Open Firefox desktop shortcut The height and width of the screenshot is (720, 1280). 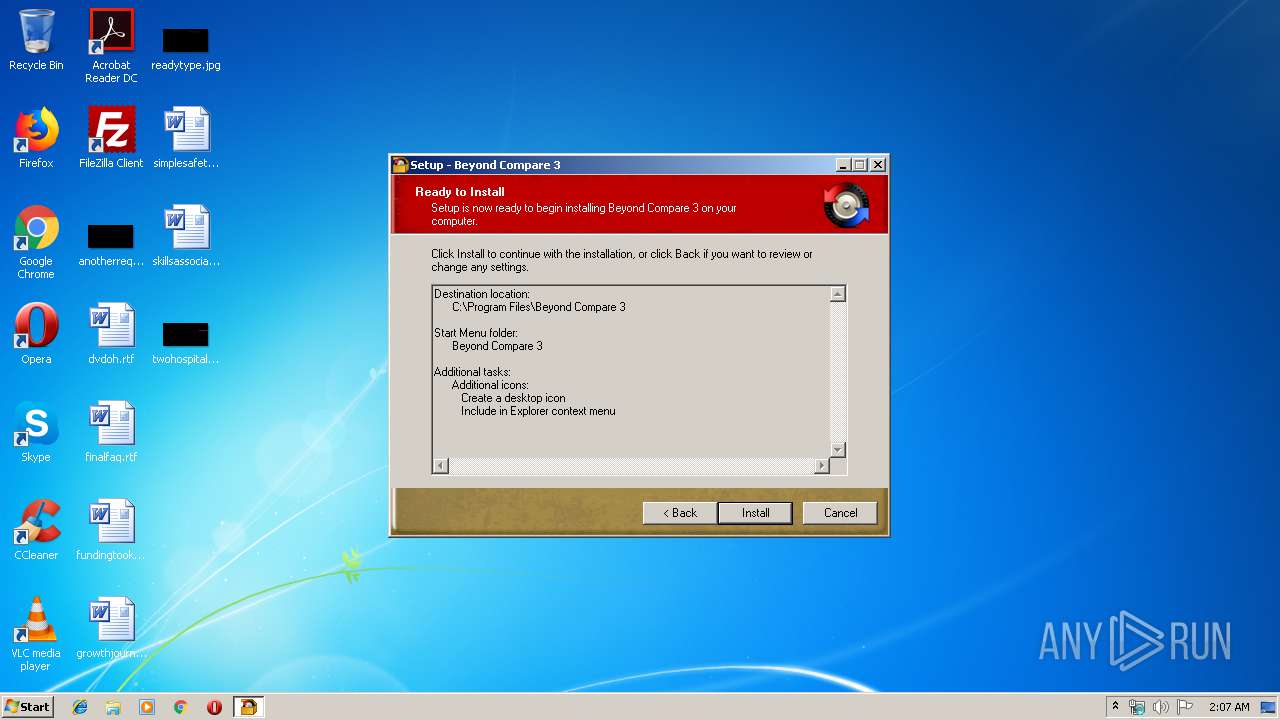coord(36,138)
